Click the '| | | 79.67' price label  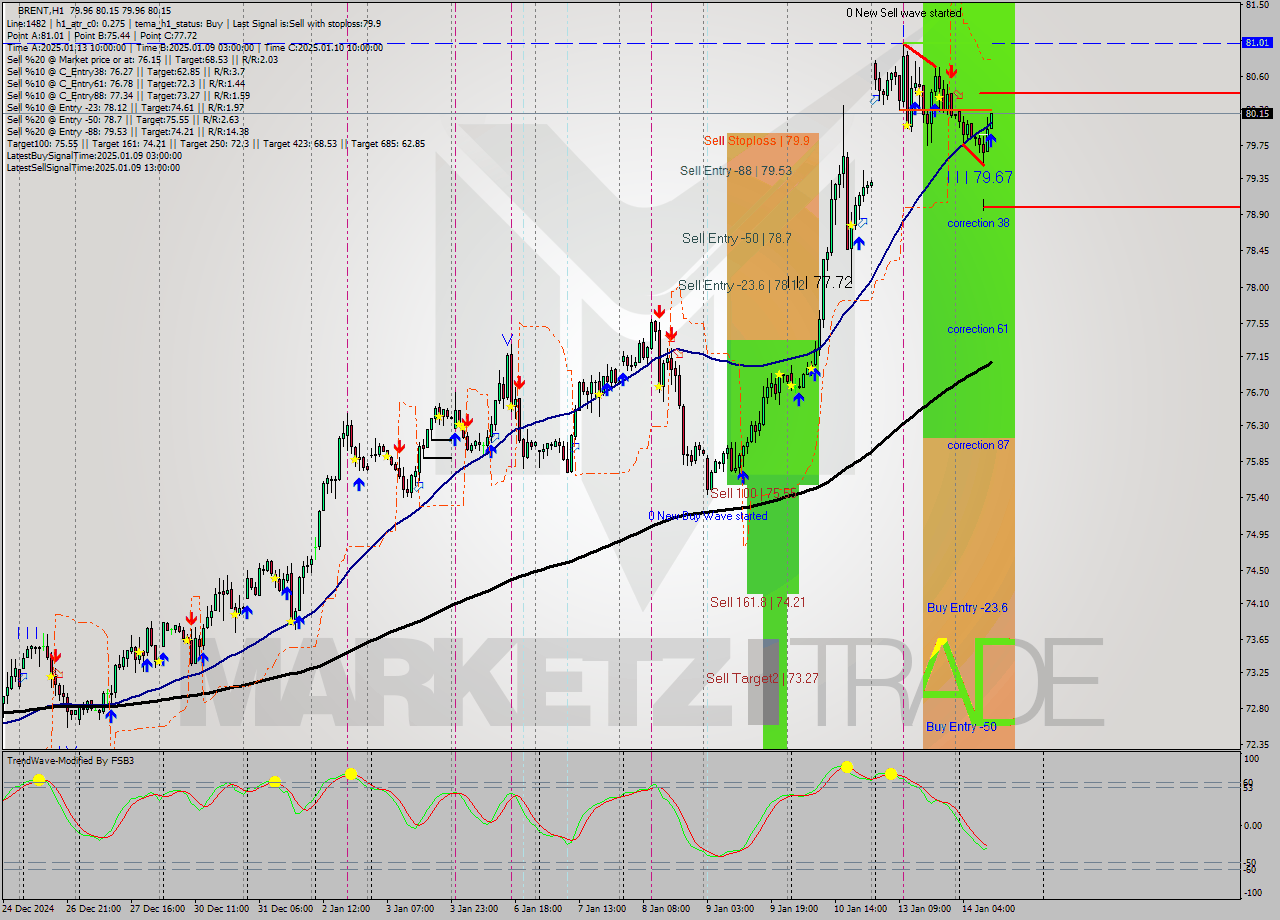pyautogui.click(x=980, y=177)
